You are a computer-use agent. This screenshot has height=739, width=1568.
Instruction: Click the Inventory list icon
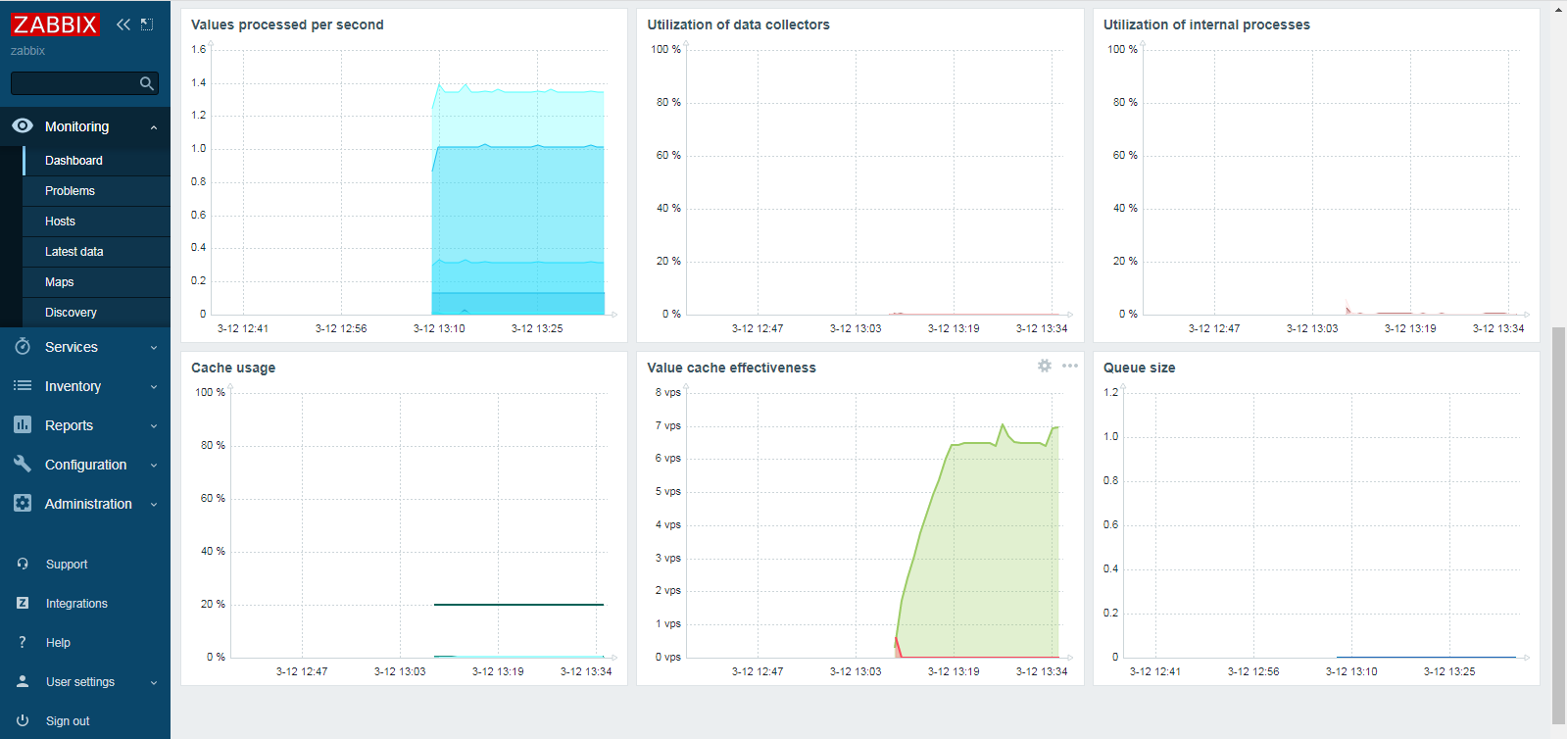point(23,385)
